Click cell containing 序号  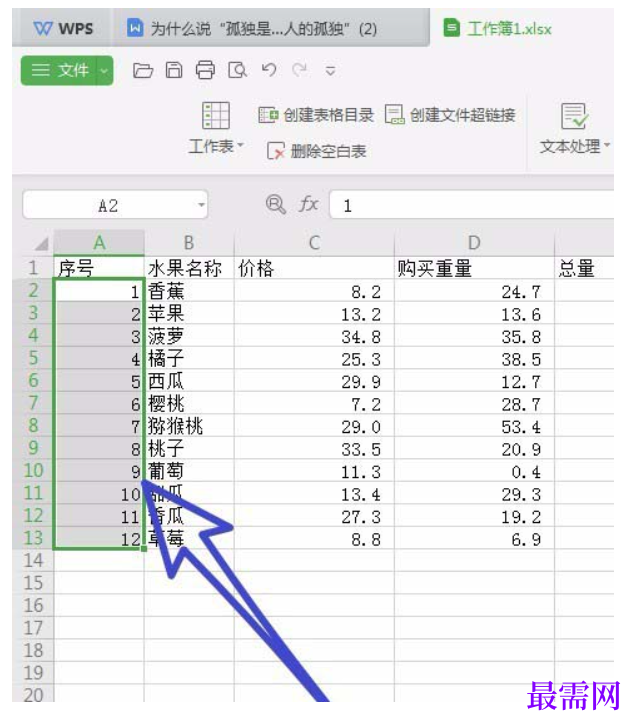click(99, 268)
